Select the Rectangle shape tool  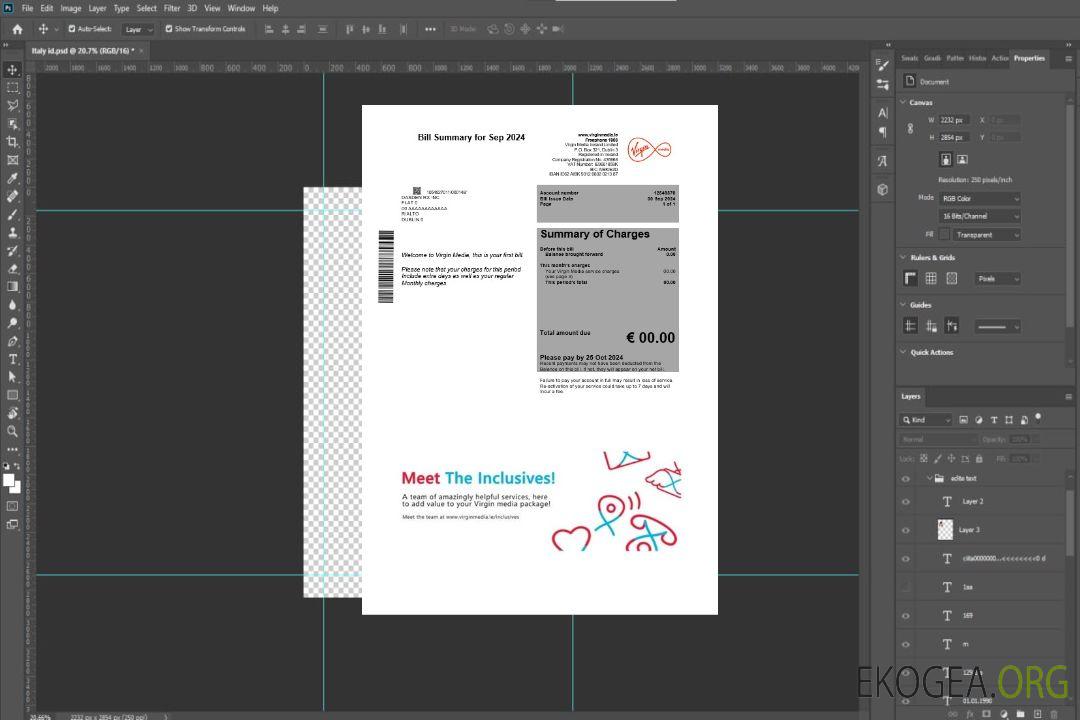pos(12,395)
